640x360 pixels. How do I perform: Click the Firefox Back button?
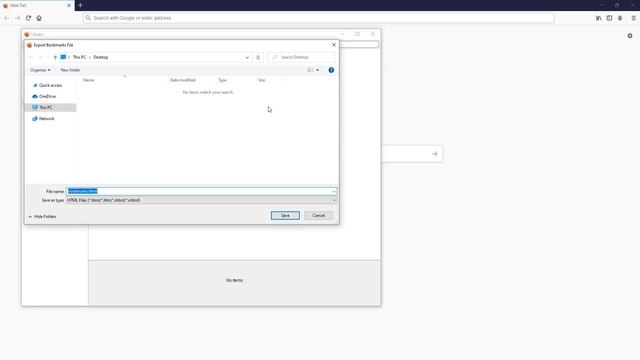(7, 18)
